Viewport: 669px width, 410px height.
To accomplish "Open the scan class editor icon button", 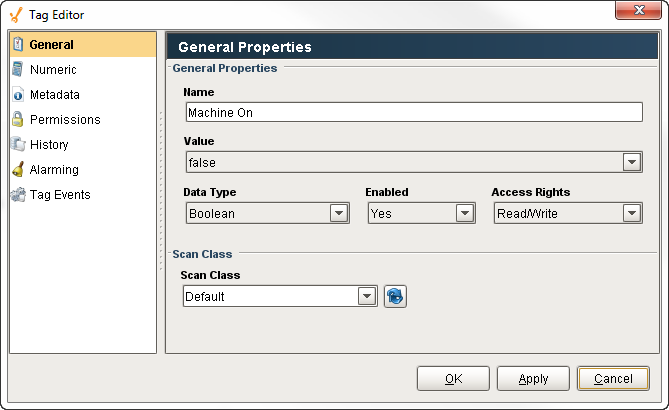I will click(x=395, y=297).
